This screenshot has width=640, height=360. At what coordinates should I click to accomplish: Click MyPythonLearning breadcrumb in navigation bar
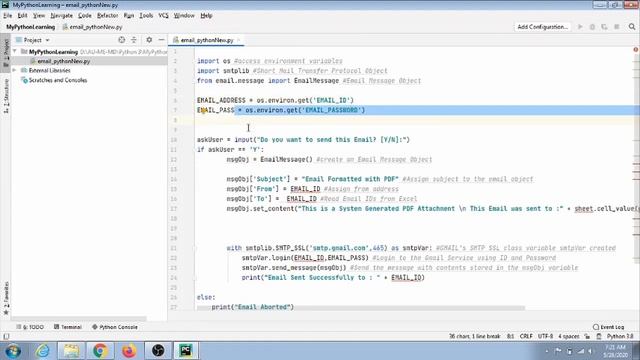[31, 27]
